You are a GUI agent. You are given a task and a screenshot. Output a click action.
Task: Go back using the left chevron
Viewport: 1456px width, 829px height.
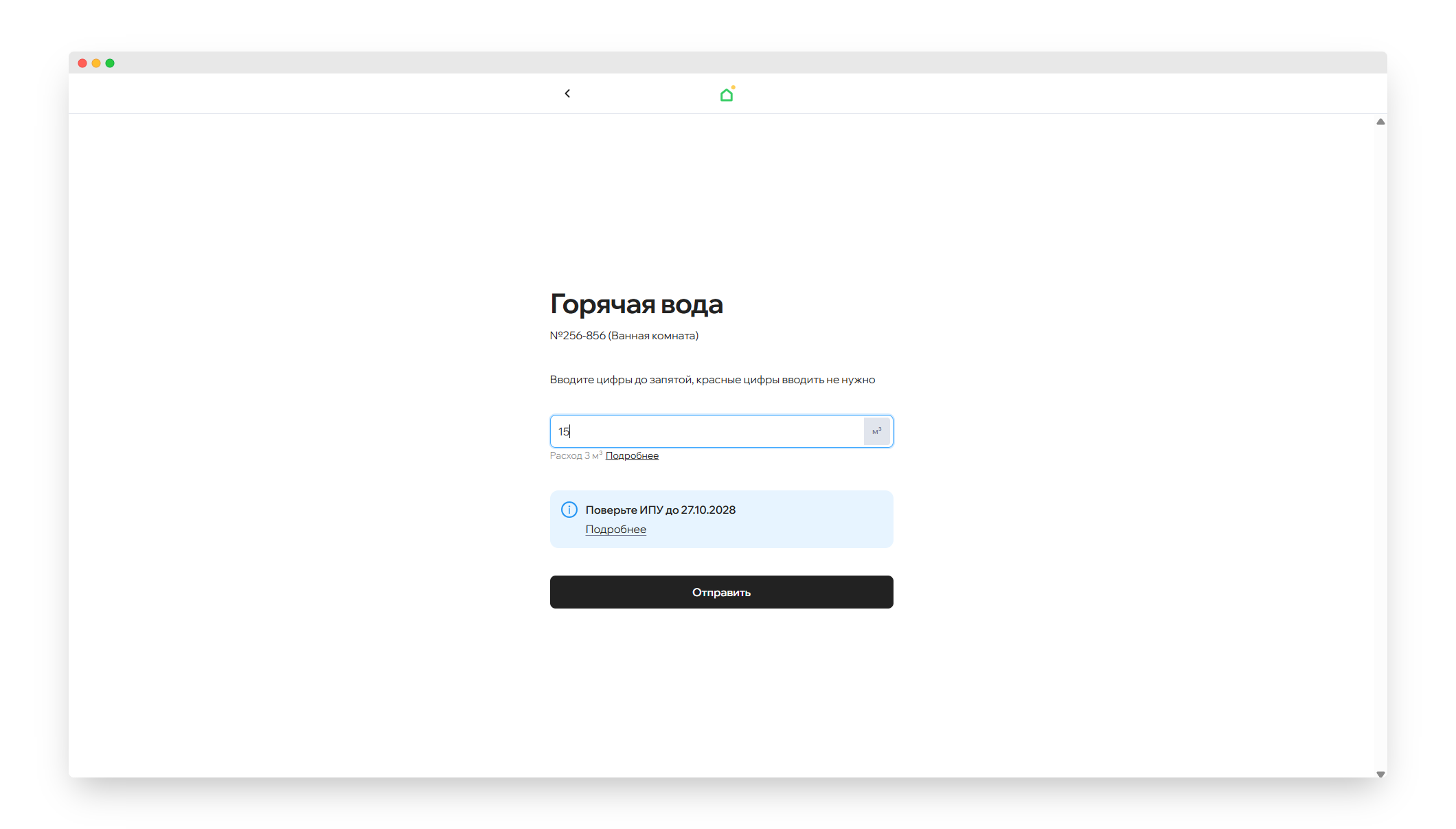(567, 93)
